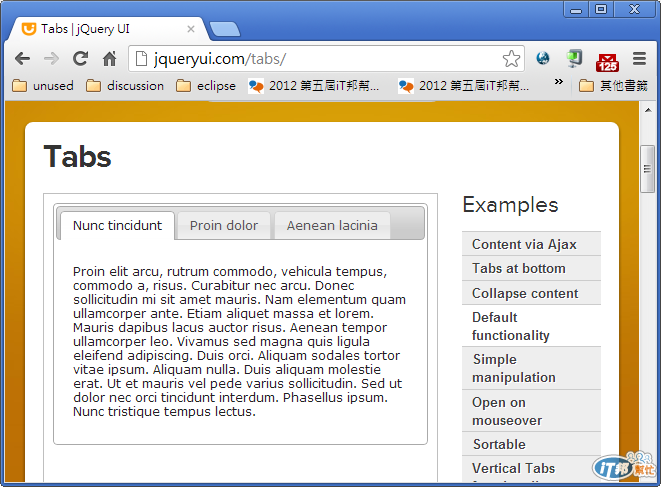Open the Vertical Tabs example

click(531, 468)
